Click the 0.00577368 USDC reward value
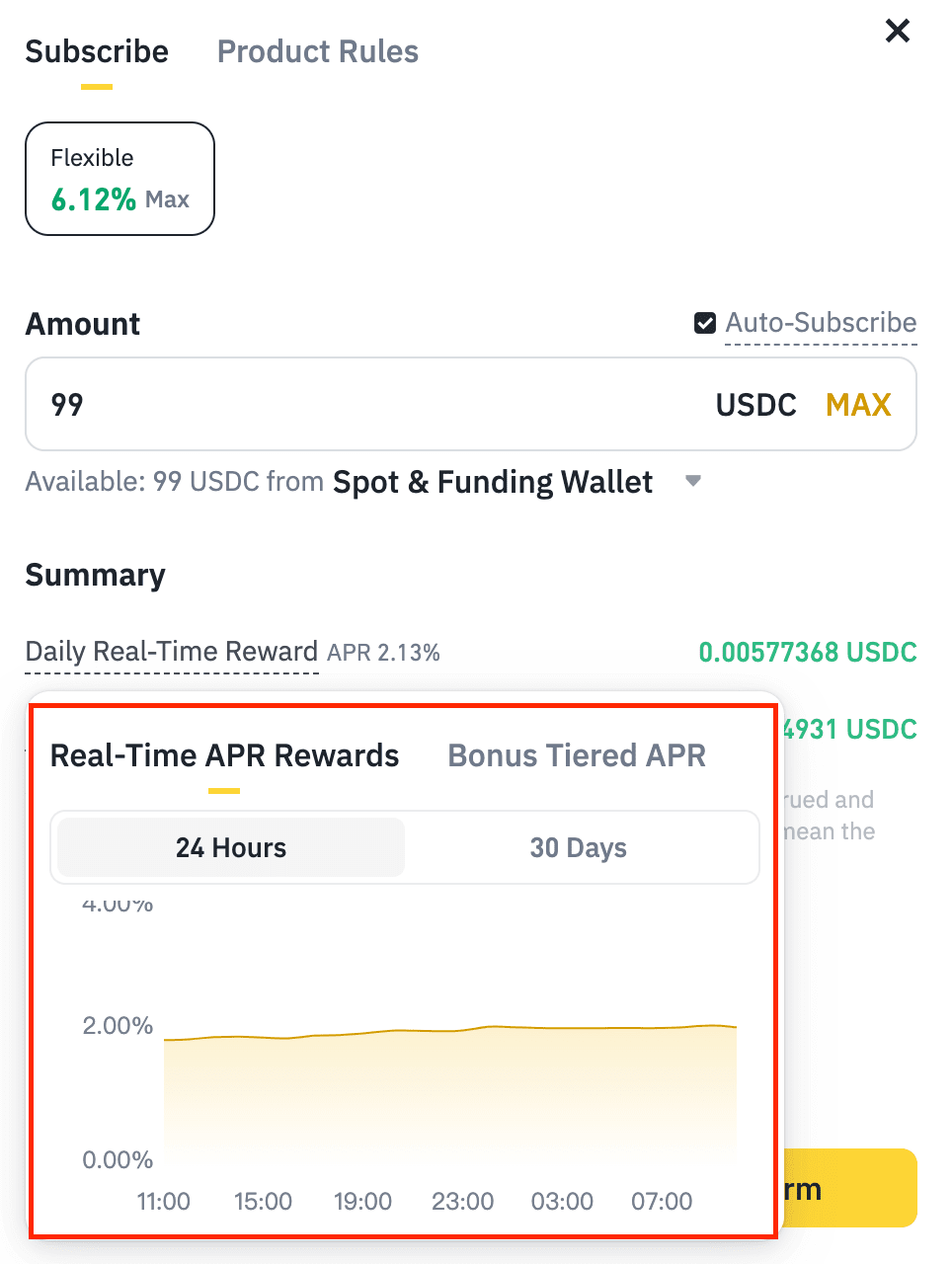952x1264 pixels. coord(807,652)
